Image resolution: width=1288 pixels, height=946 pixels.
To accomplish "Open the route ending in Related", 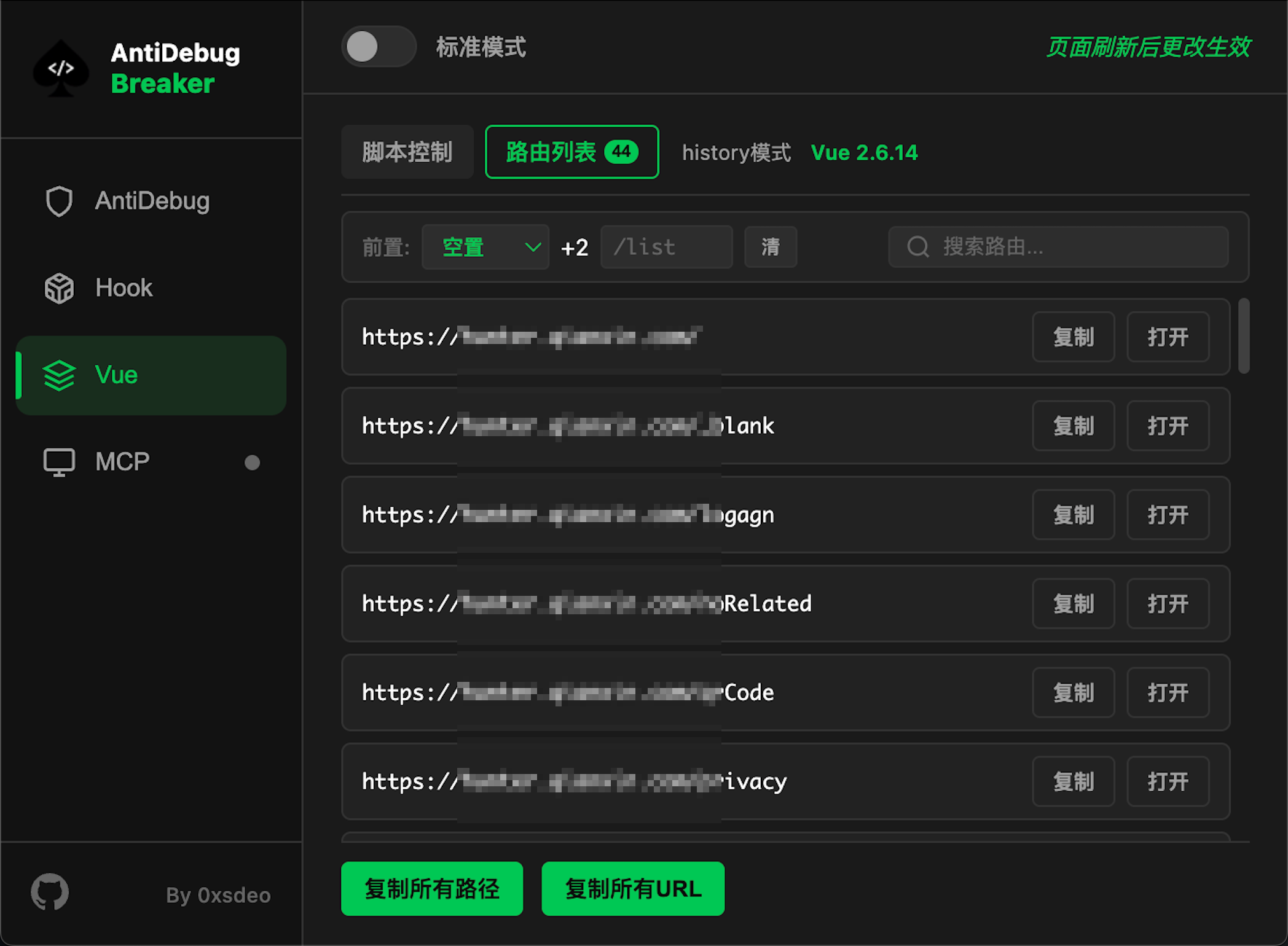I will (x=1168, y=604).
